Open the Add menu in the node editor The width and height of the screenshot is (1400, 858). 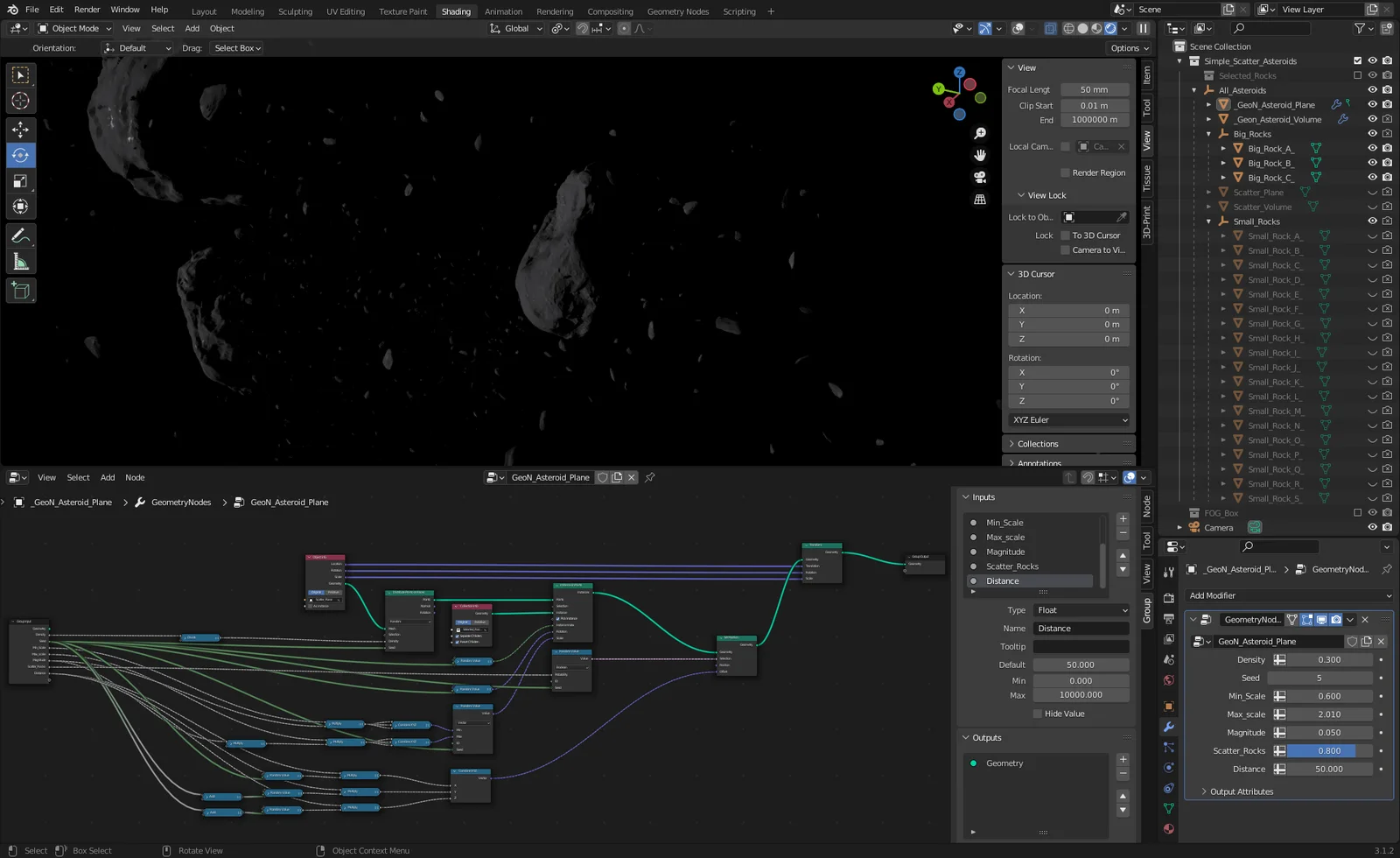pos(107,477)
